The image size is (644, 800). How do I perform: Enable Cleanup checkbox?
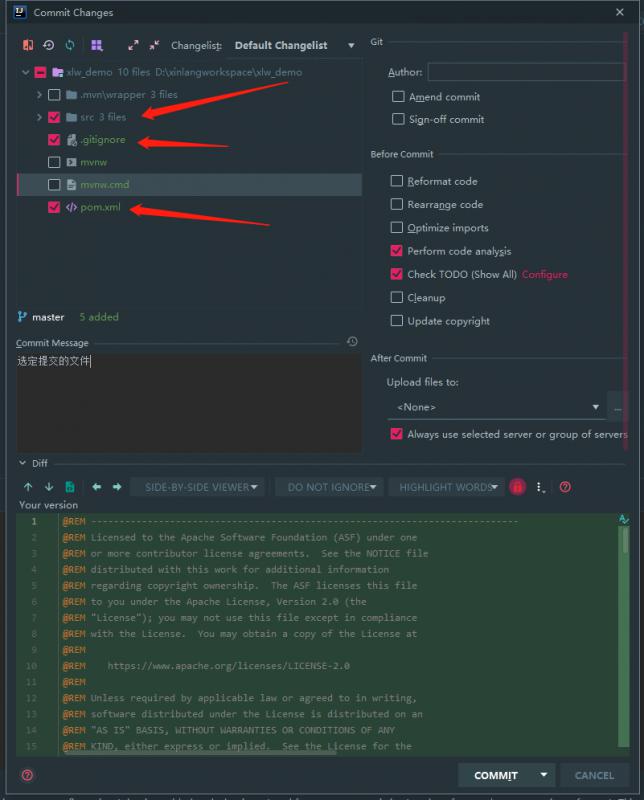(397, 297)
